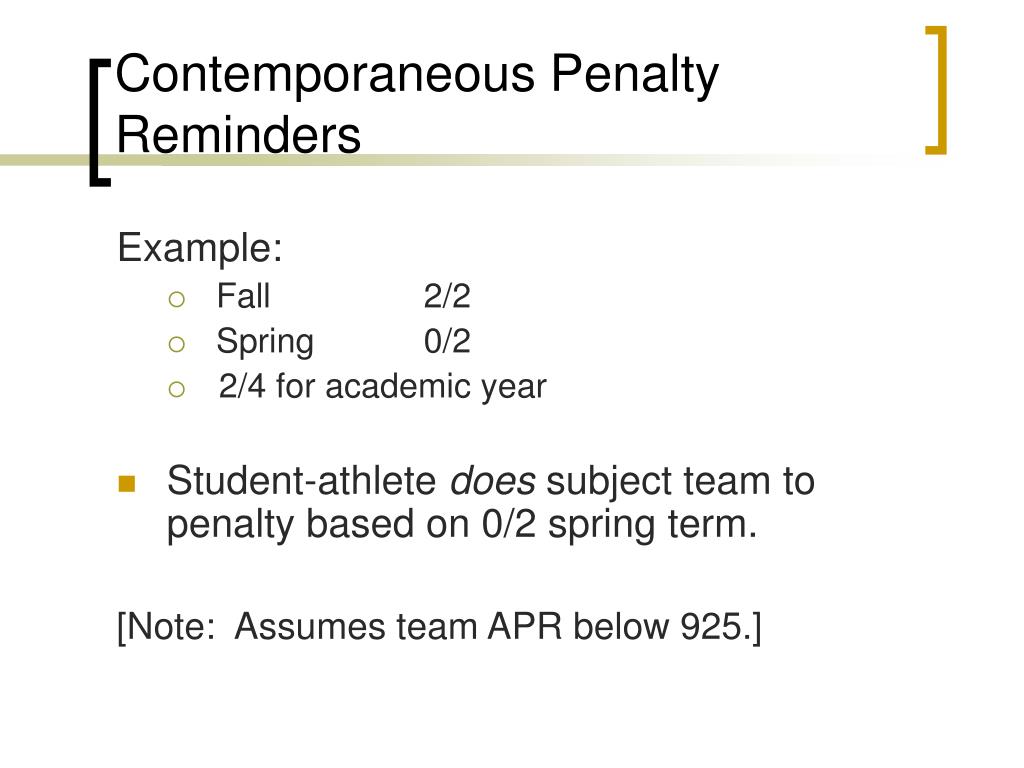Viewport: 1024px width, 768px height.
Task: Click 'Student-athlete' in the bullet text
Action: 302,481
